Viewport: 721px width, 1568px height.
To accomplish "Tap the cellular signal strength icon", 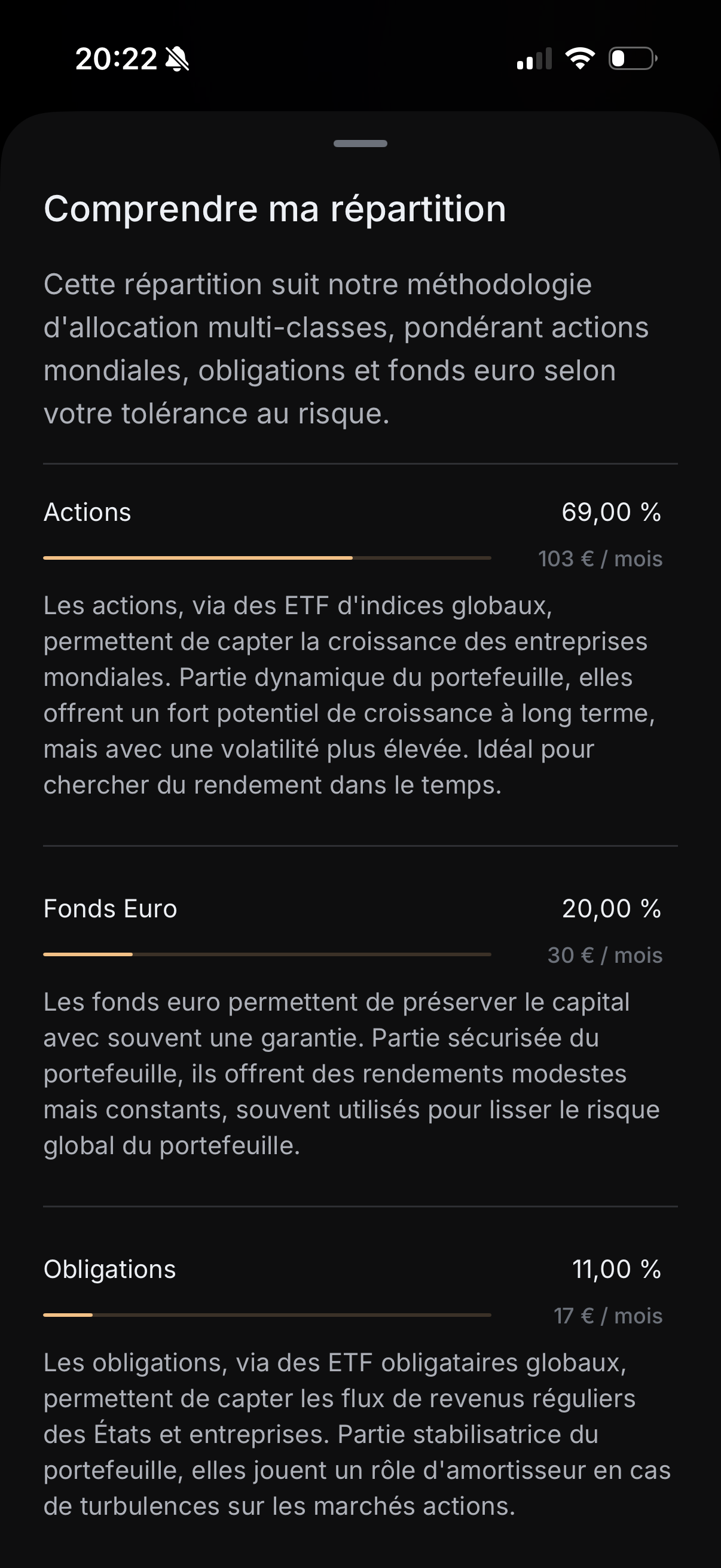I will (534, 59).
